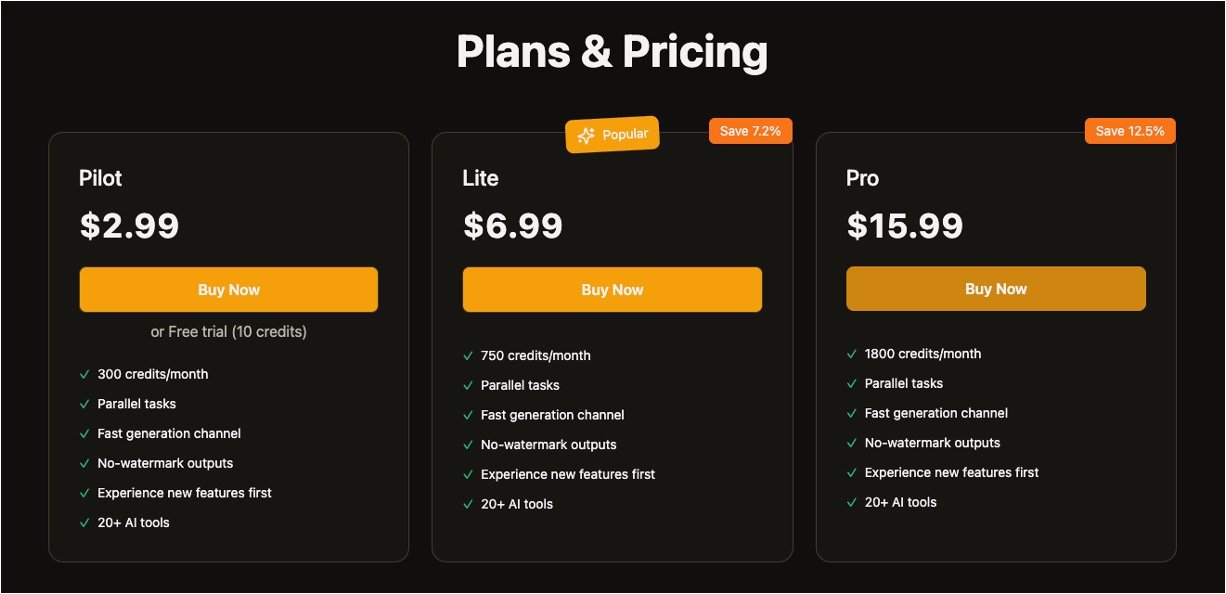
Task: Click the $15.99 price on Pro
Action: [904, 226]
